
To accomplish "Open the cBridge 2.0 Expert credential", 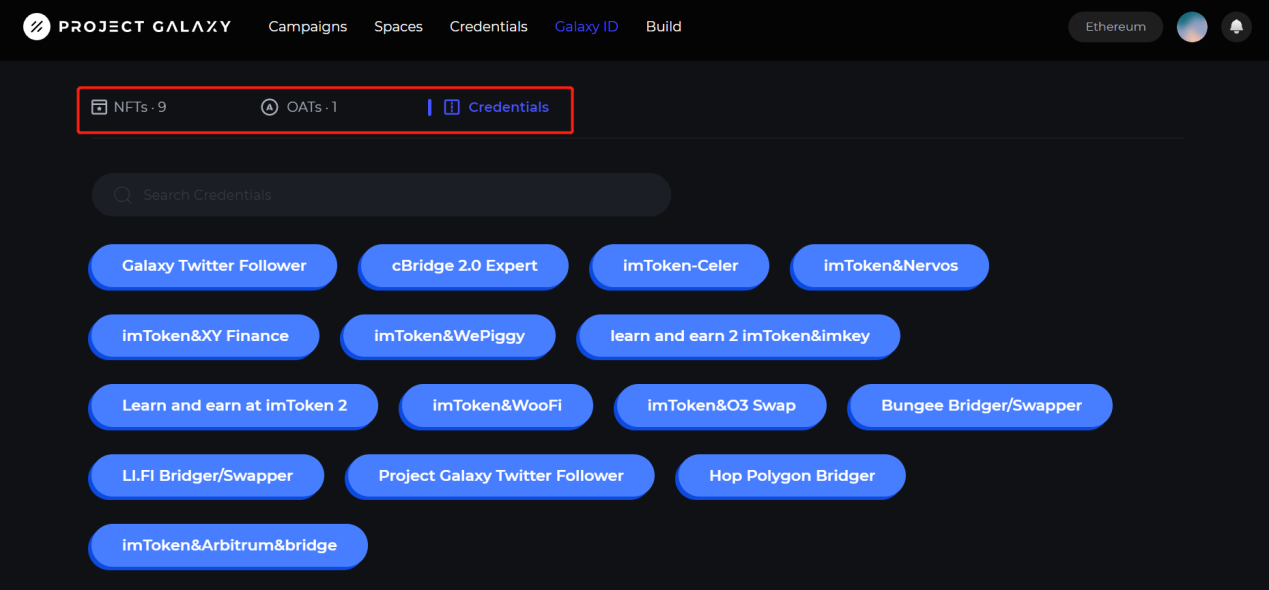I will click(464, 266).
